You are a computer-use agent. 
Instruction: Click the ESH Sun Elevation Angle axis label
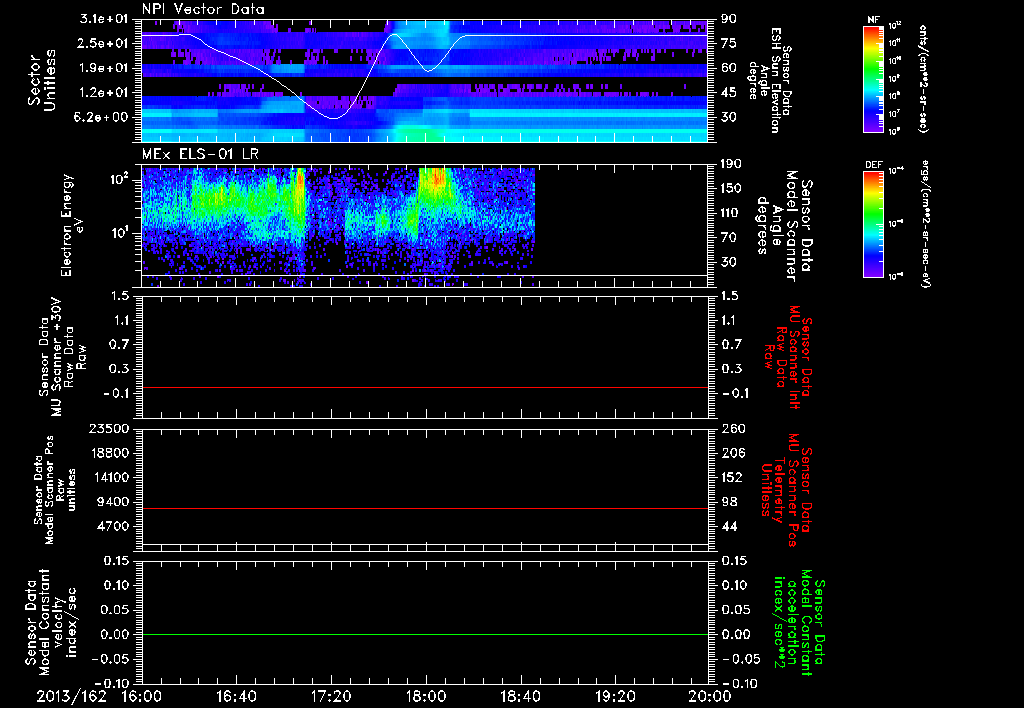769,80
